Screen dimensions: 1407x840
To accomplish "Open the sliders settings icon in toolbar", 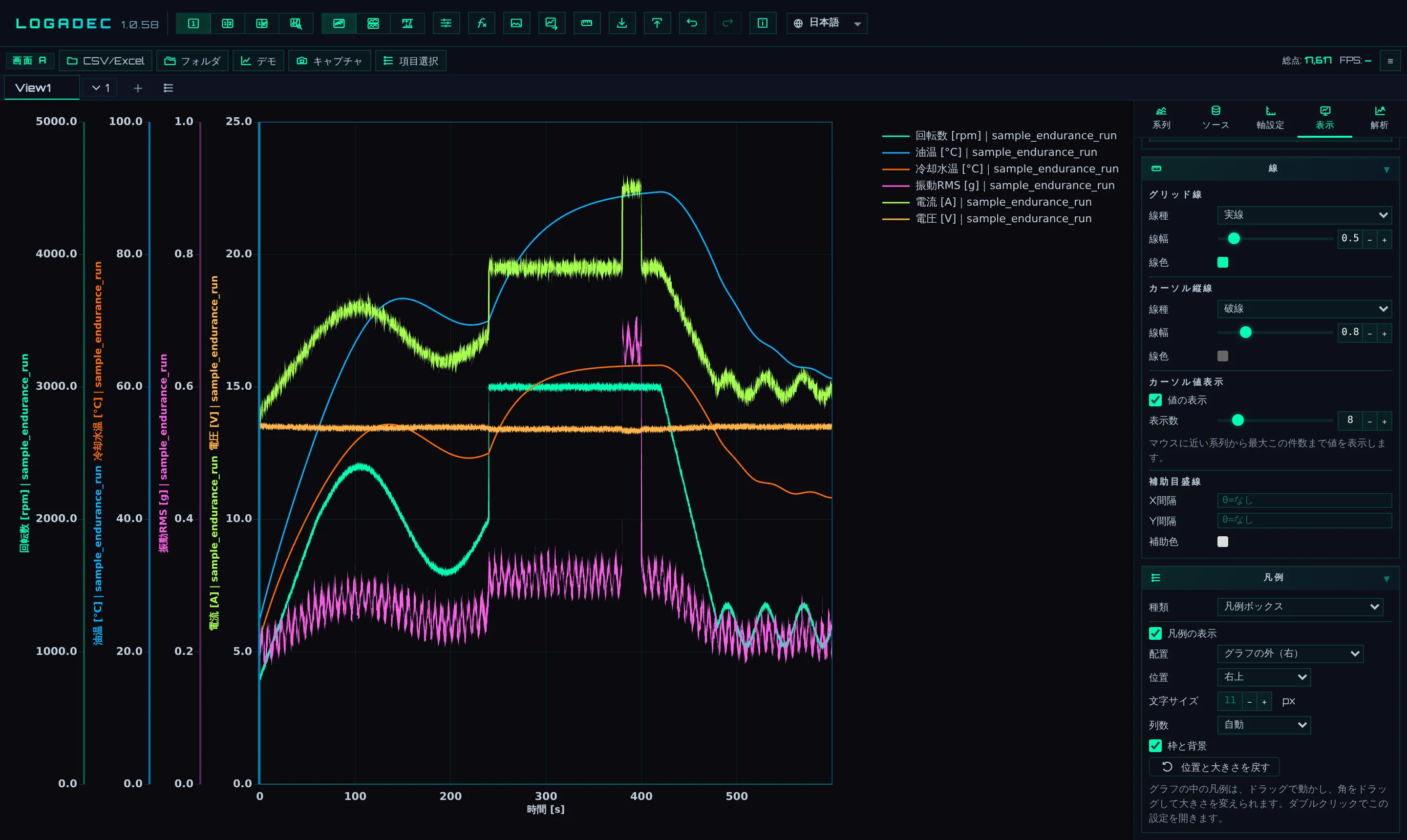I will click(446, 23).
